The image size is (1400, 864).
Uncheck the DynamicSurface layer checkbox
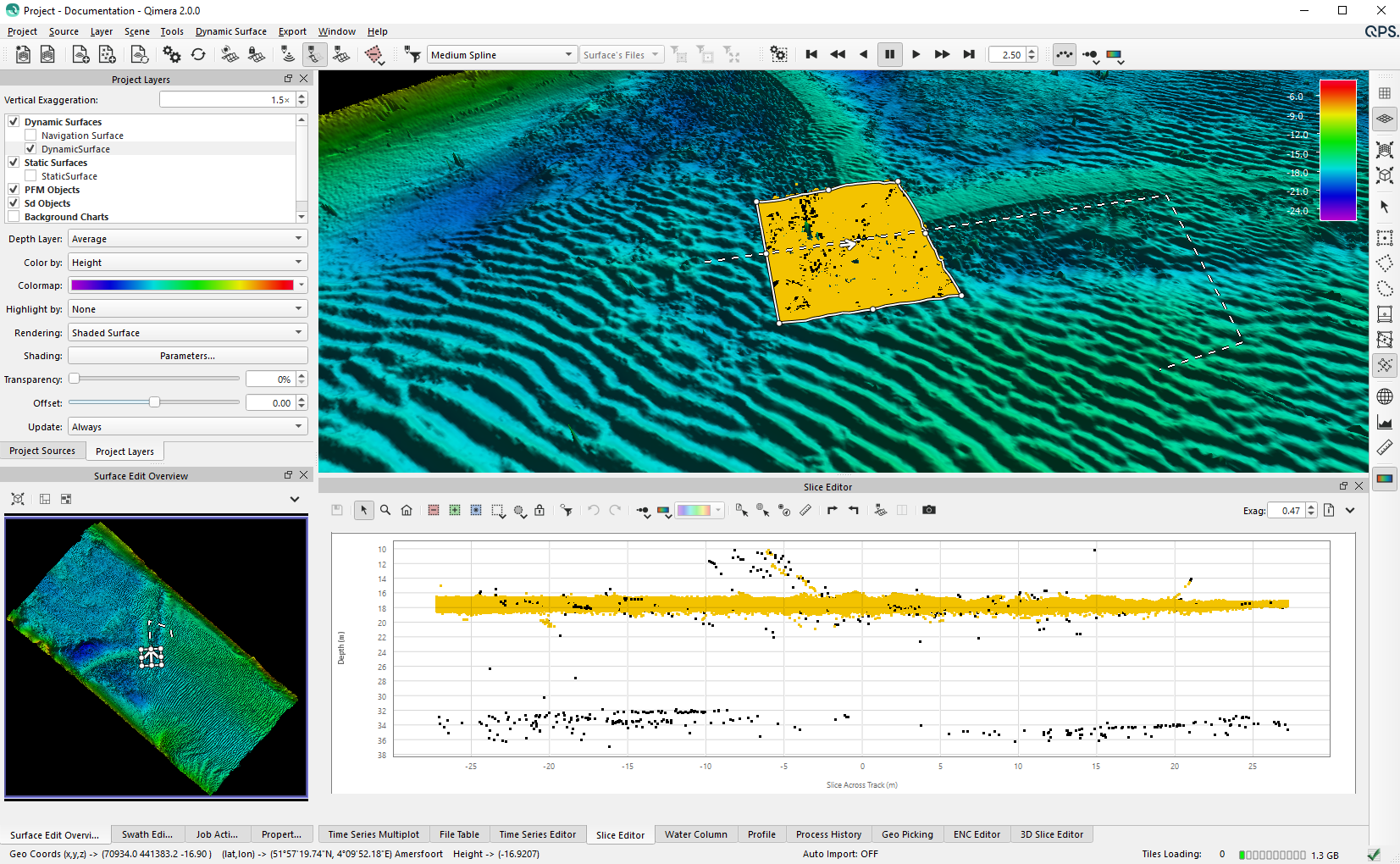pyautogui.click(x=30, y=149)
